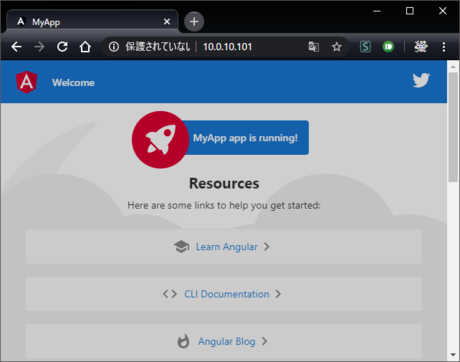This screenshot has height=362, width=460.
Task: Click chevron next to Angular Blog
Action: [x=264, y=341]
